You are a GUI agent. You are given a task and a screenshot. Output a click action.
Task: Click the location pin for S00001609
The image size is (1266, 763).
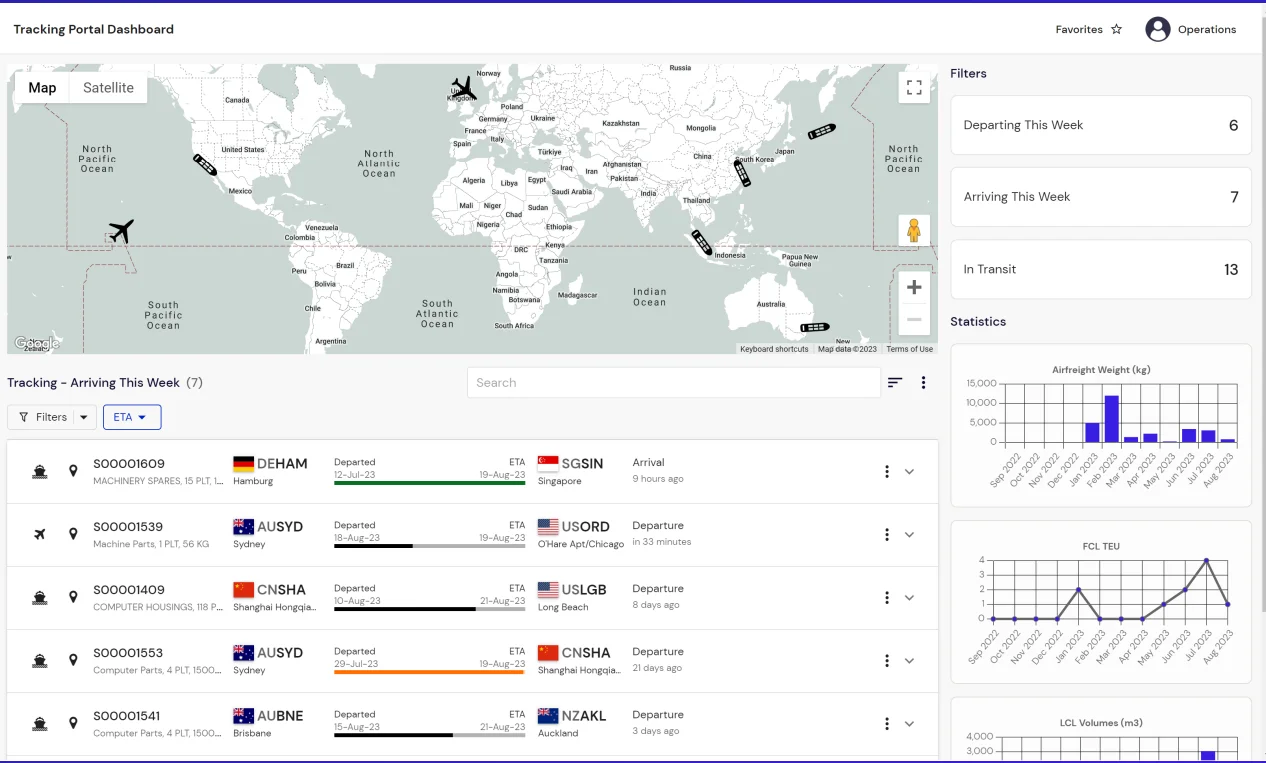tap(73, 471)
